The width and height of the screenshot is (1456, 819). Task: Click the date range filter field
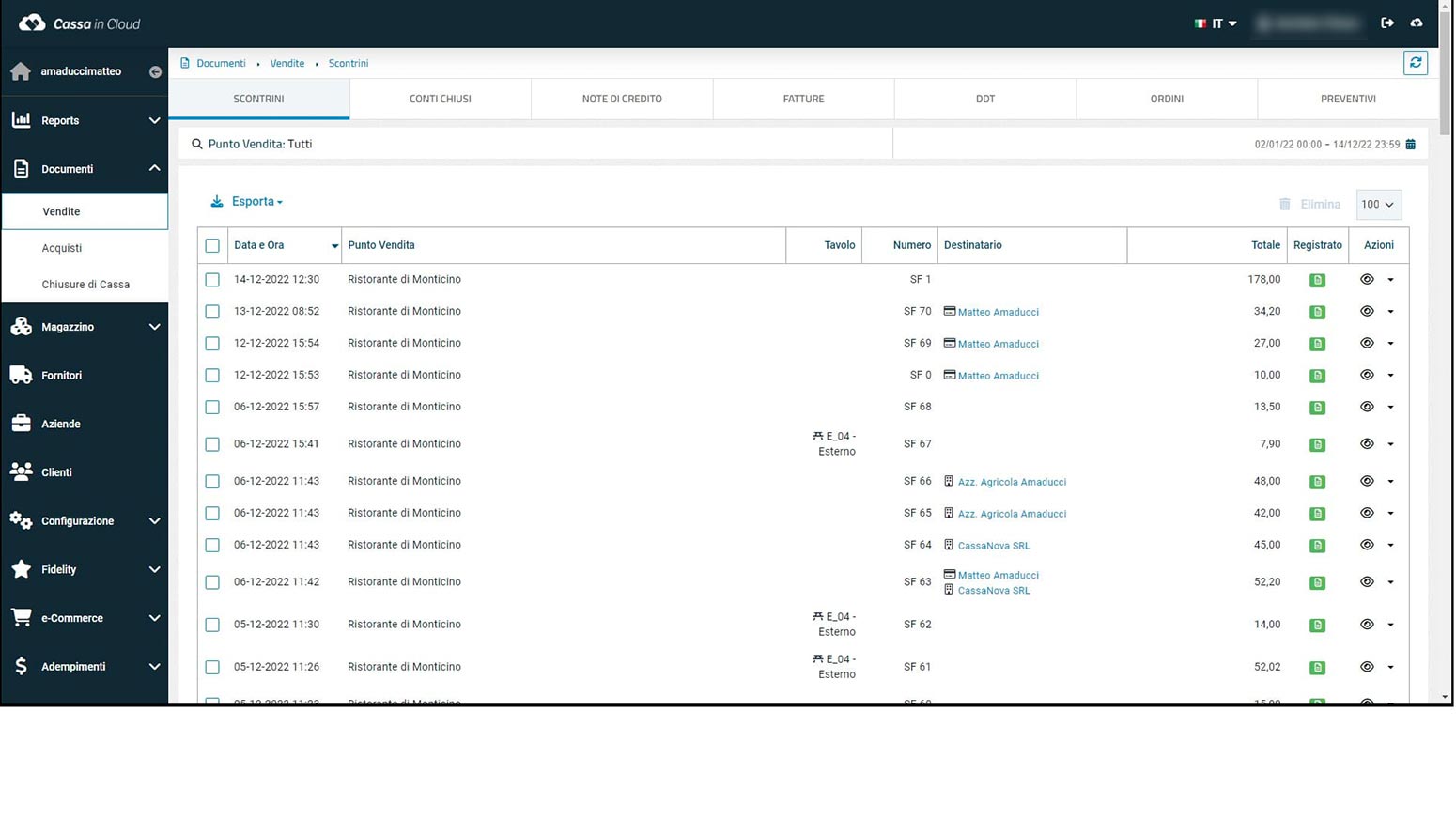[x=1160, y=144]
